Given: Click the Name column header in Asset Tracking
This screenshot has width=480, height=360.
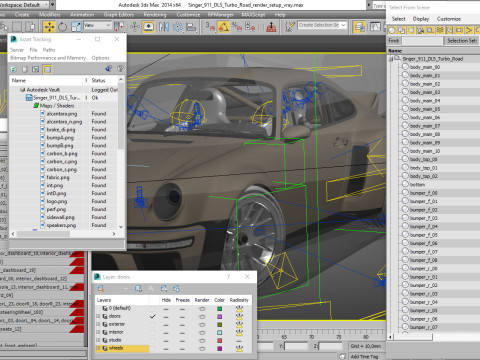Looking at the screenshot, I should click(x=47, y=80).
